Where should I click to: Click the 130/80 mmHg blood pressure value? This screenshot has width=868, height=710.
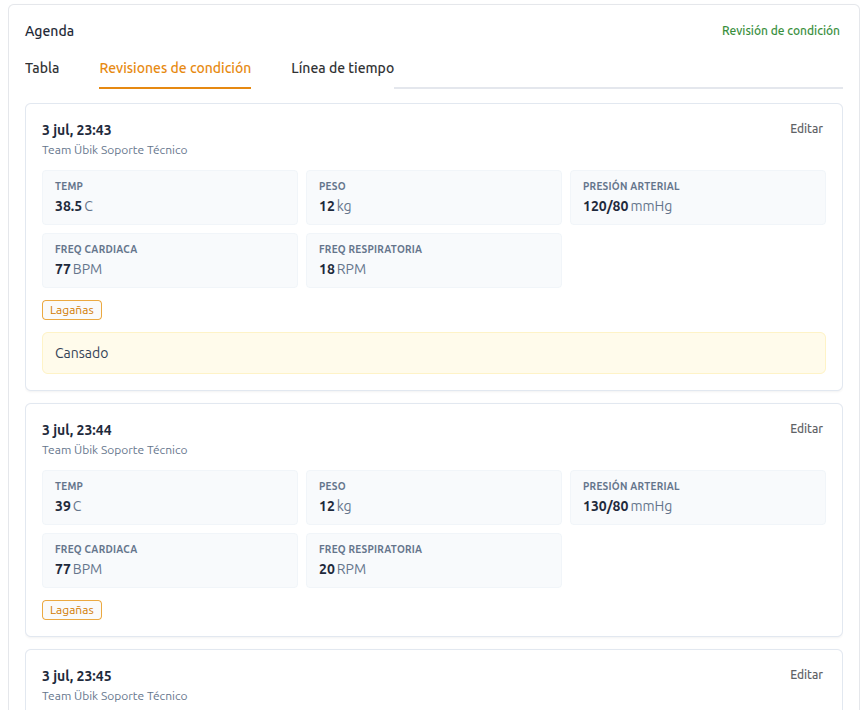coord(627,506)
